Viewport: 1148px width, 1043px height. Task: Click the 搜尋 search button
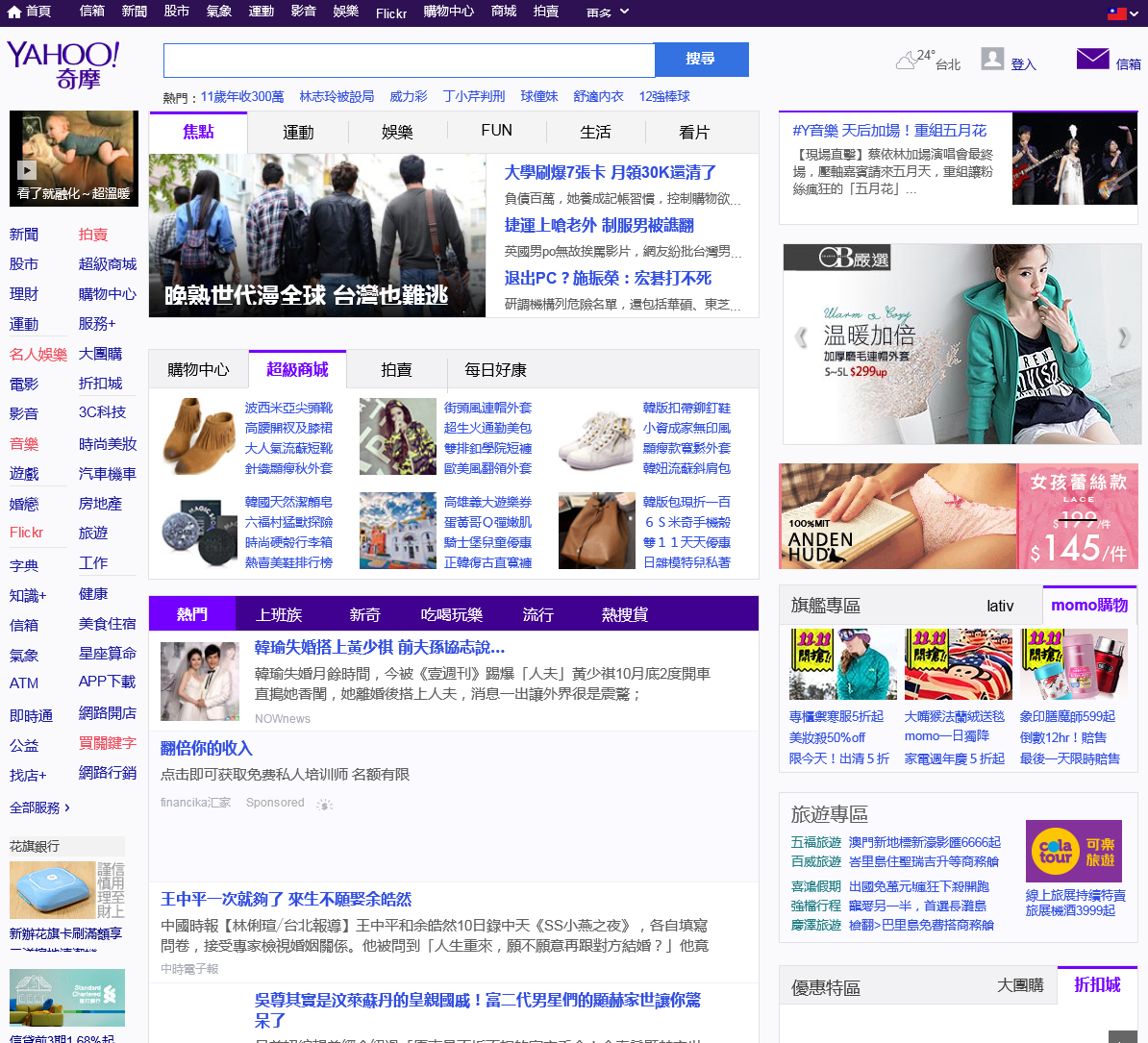pos(701,60)
